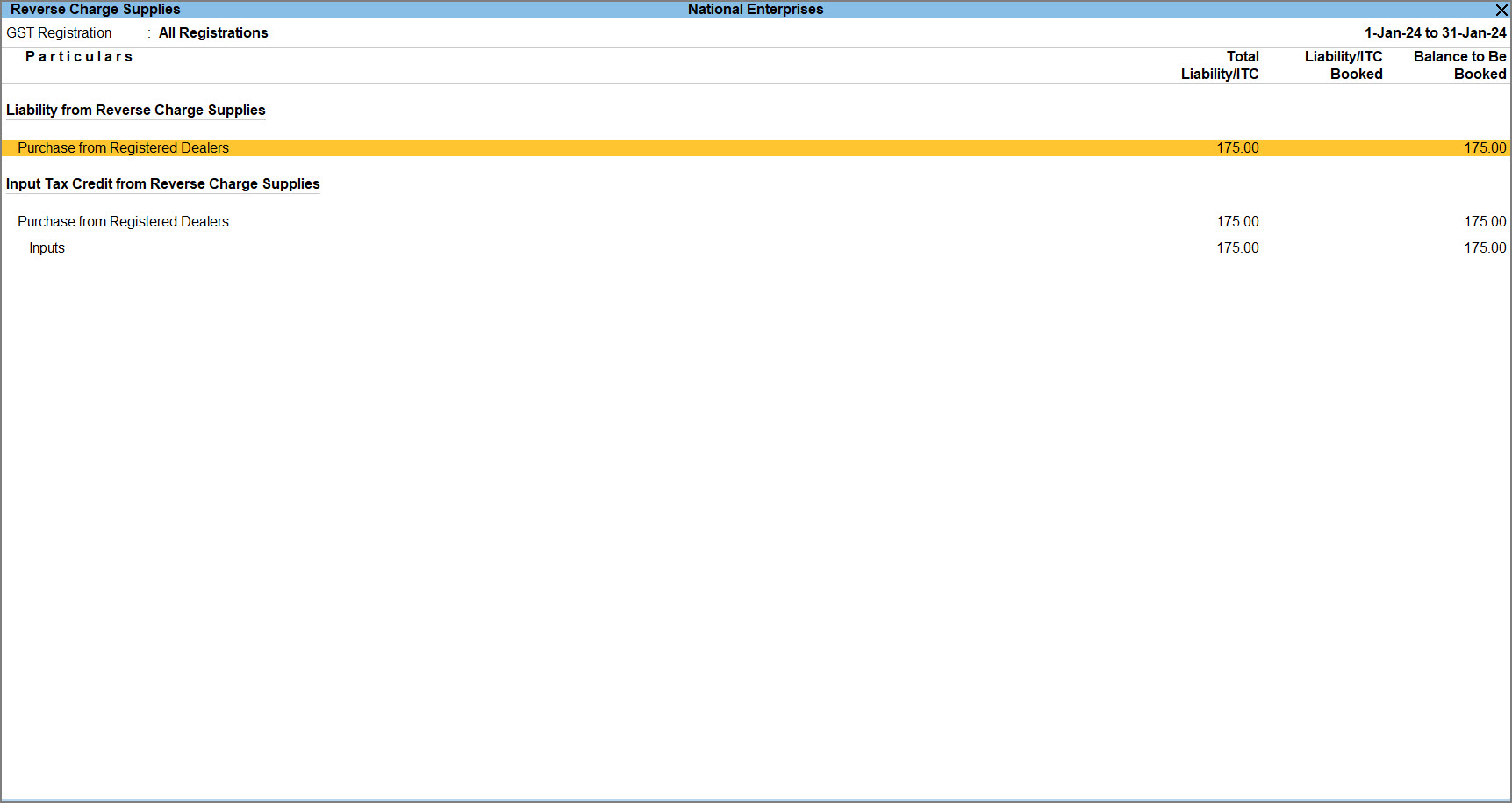Click balance amount for ITC Purchase from Registered Dealers
This screenshot has width=1512, height=803.
1484,222
